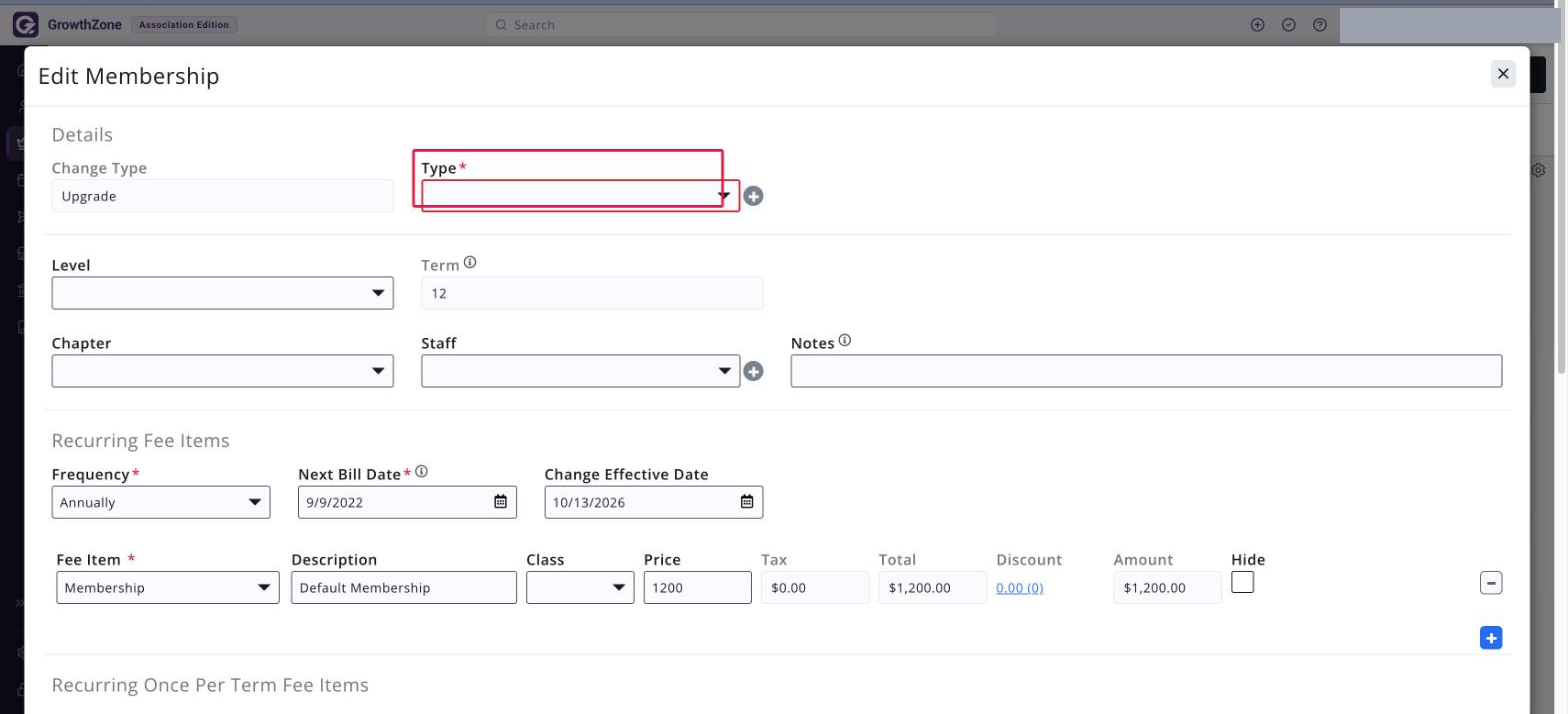Open the help question mark icon

pyautogui.click(x=1320, y=25)
